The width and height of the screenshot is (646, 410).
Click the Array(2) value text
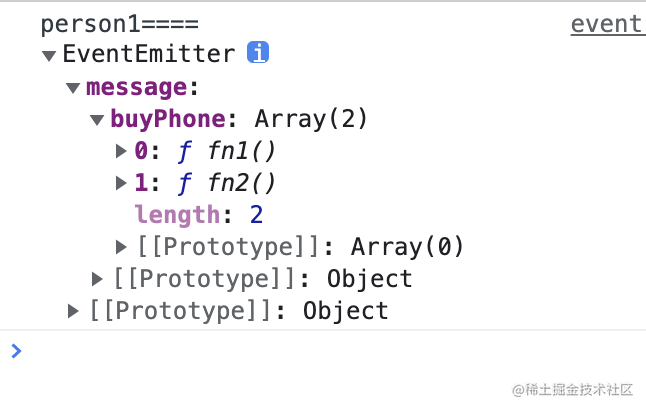pos(311,119)
